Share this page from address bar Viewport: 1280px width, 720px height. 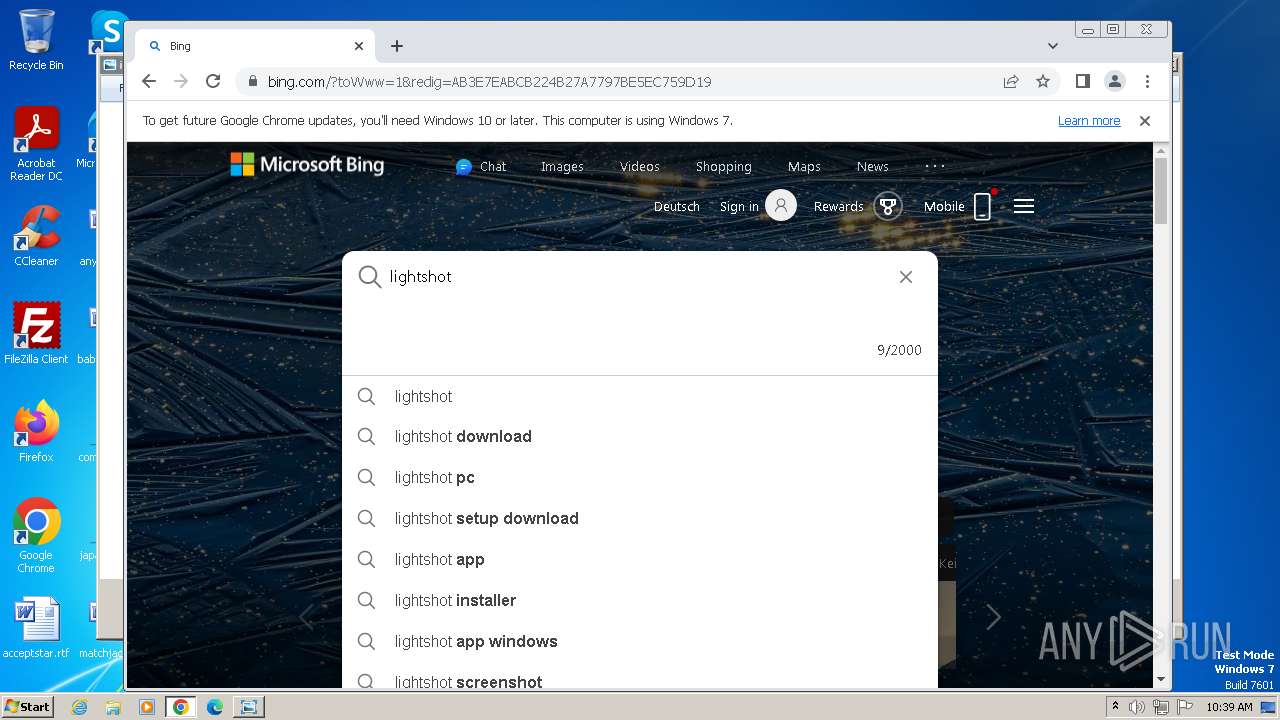1011,81
